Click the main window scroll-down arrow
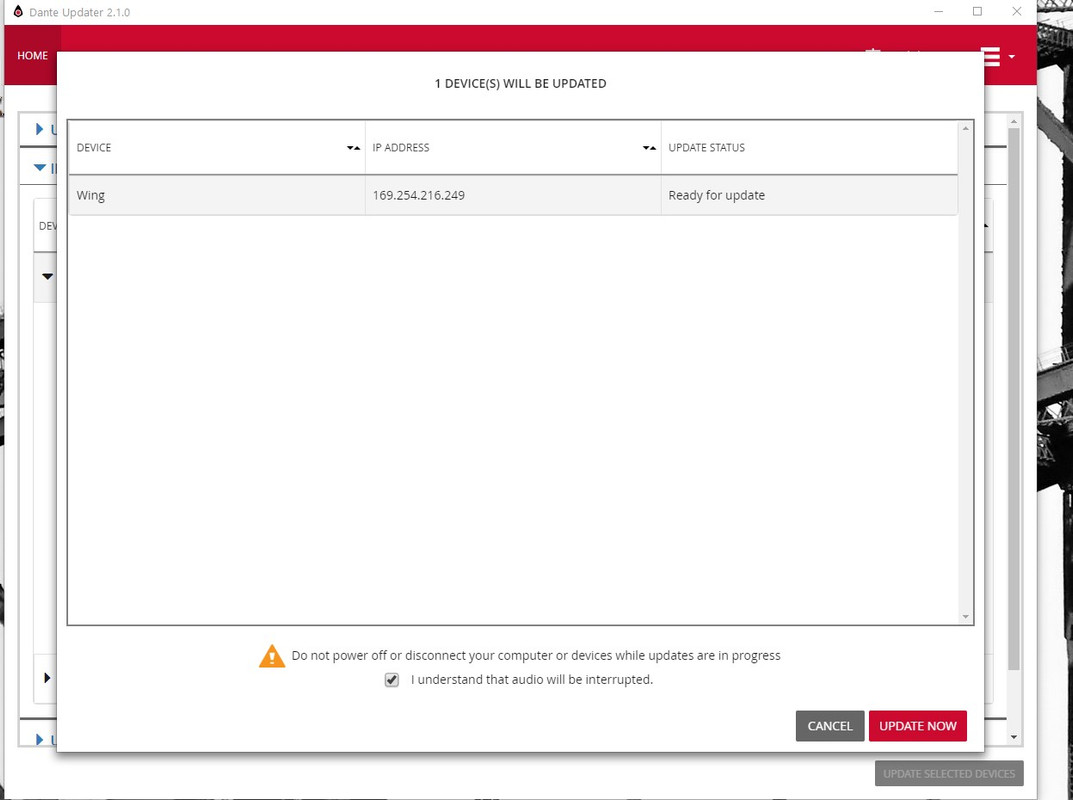1073x800 pixels. [x=1014, y=737]
